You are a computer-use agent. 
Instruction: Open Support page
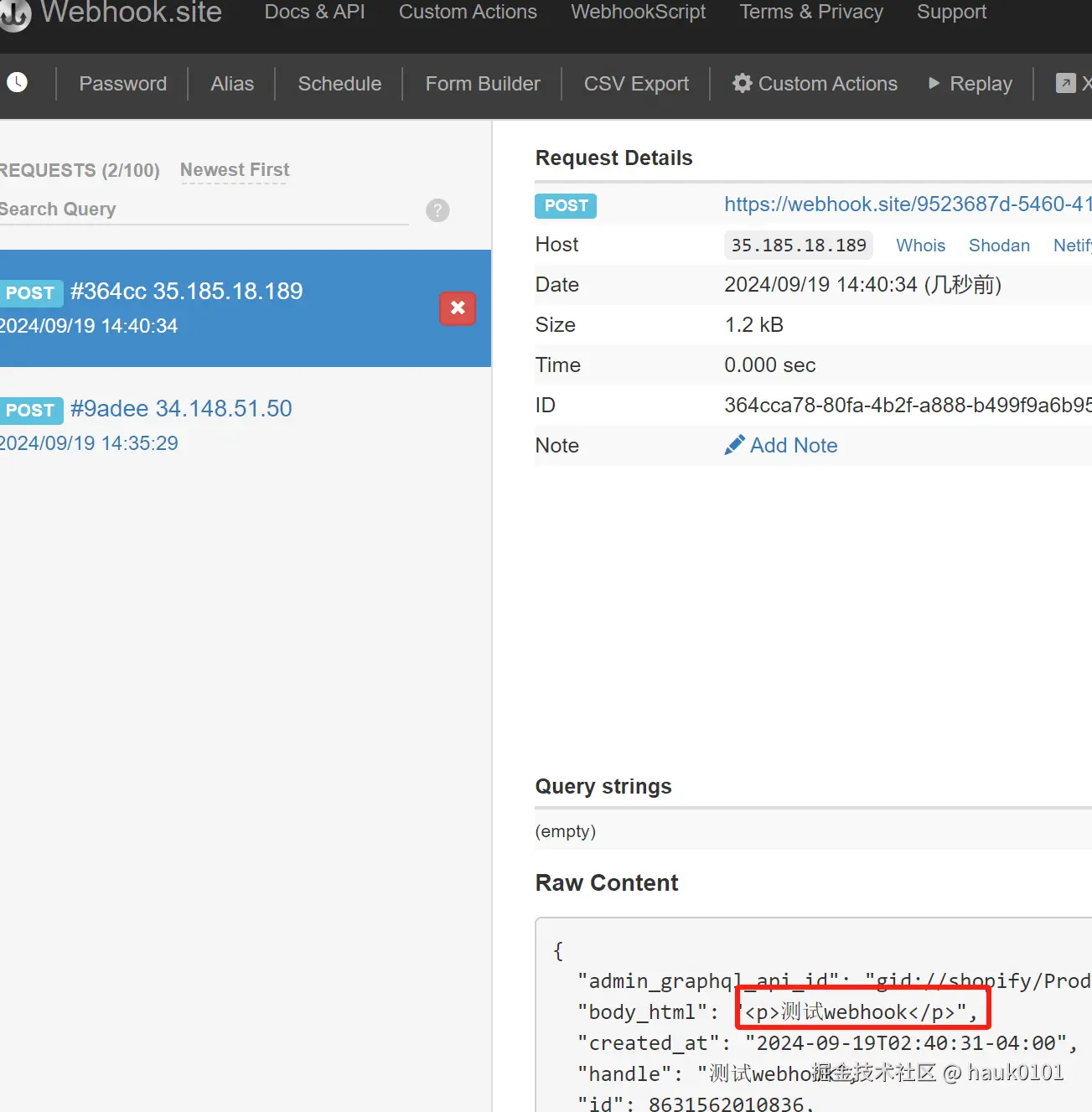(951, 12)
